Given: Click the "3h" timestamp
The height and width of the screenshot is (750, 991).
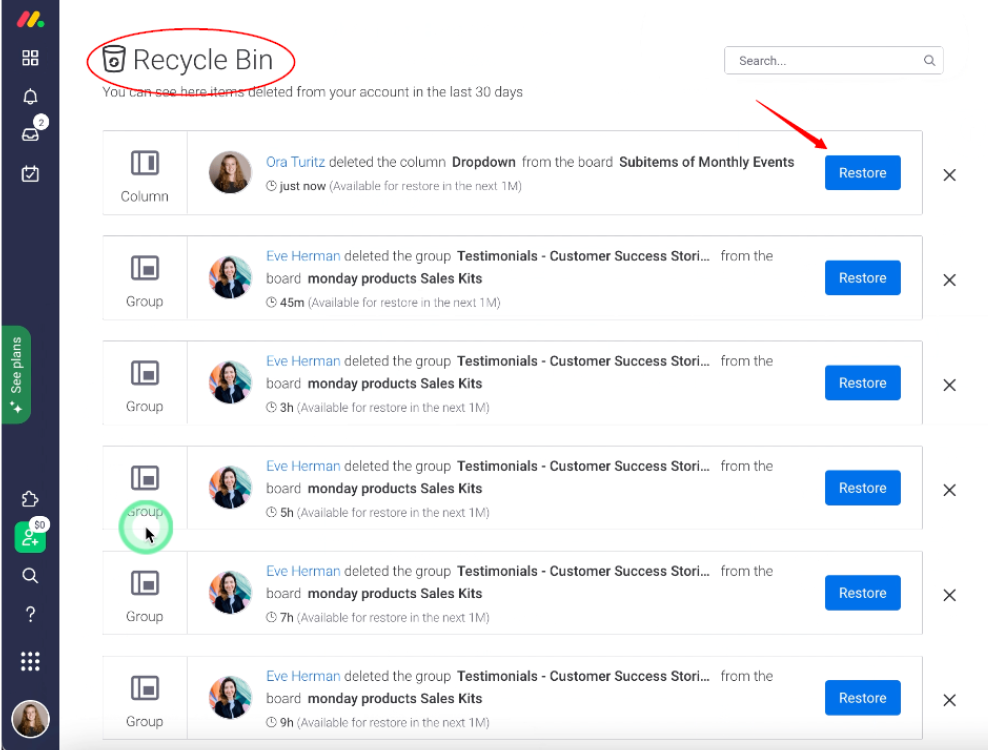Looking at the screenshot, I should [287, 408].
